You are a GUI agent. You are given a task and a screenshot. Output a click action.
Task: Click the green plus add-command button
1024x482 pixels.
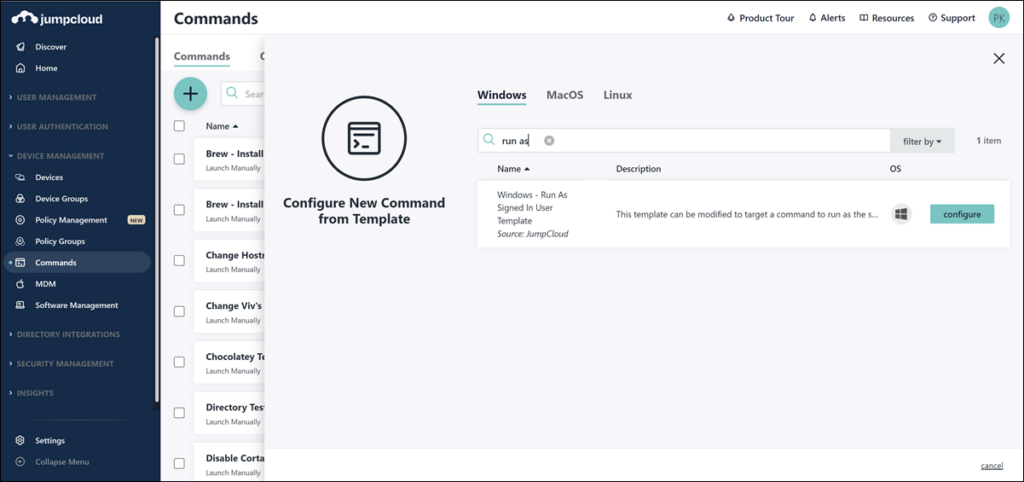[x=190, y=94]
